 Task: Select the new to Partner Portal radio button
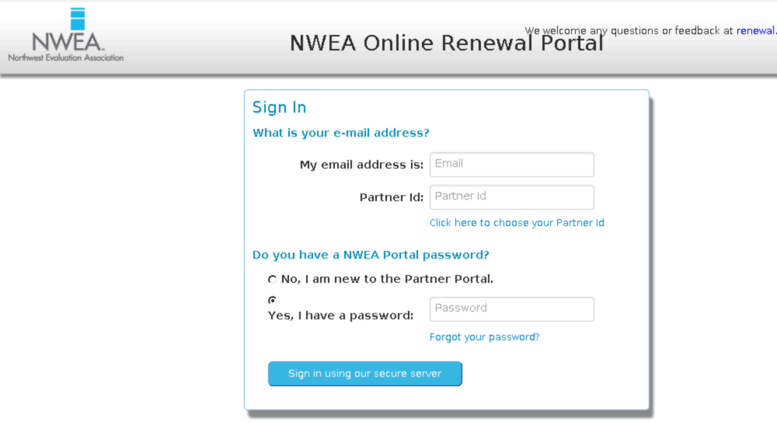pyautogui.click(x=272, y=280)
